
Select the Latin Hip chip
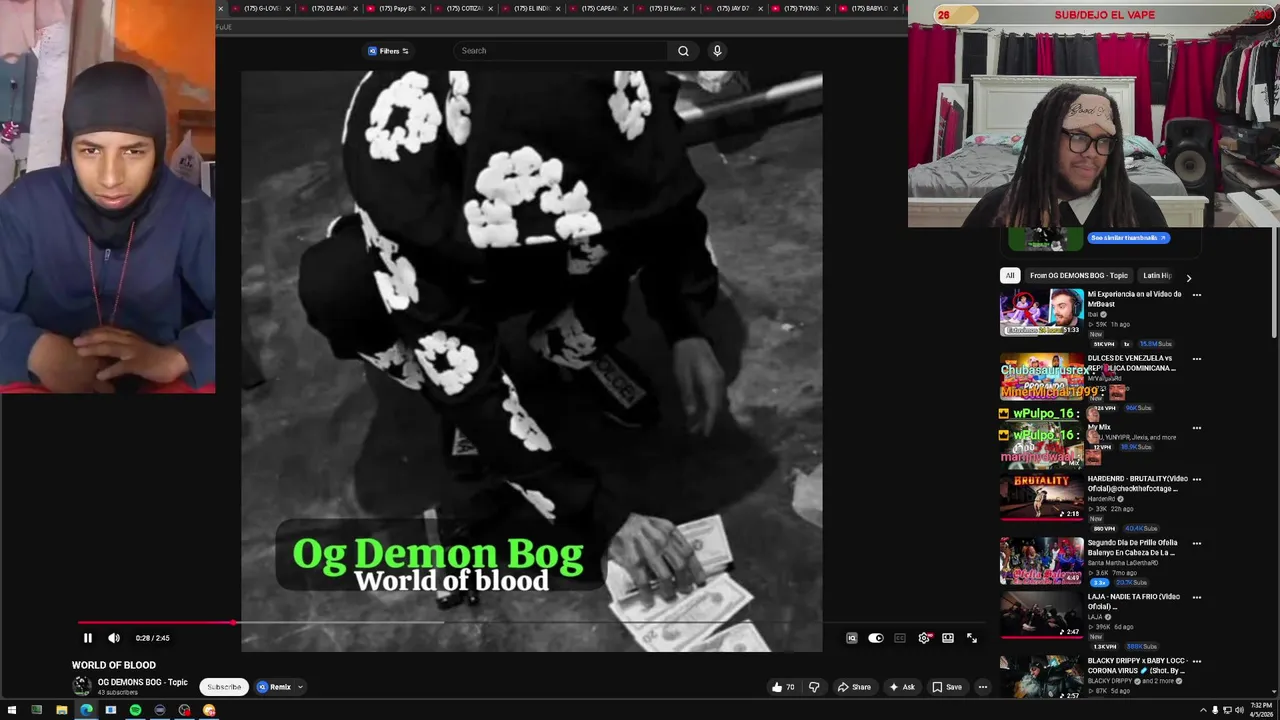(x=1157, y=276)
